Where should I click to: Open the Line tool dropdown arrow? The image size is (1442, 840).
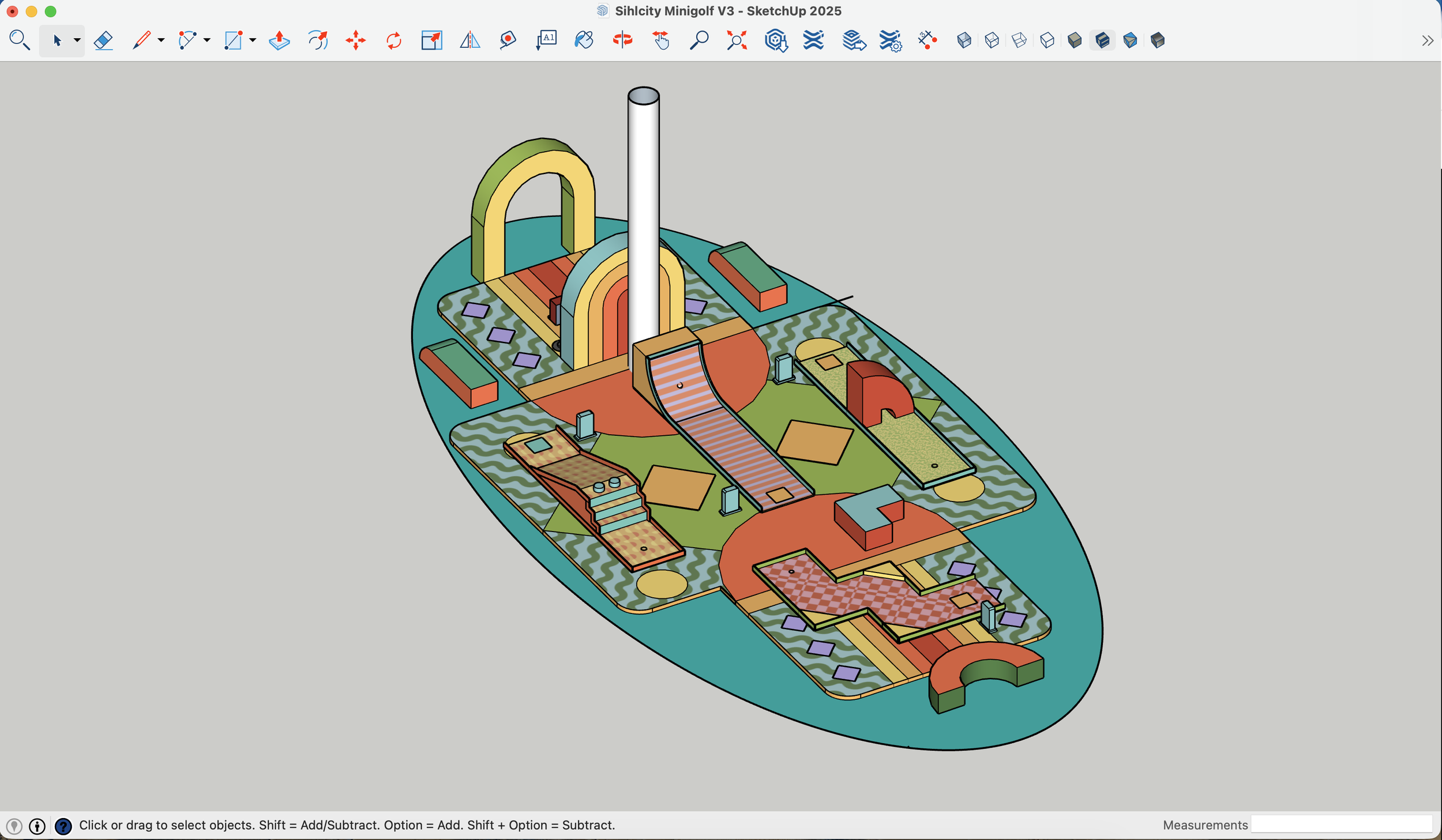[x=161, y=40]
